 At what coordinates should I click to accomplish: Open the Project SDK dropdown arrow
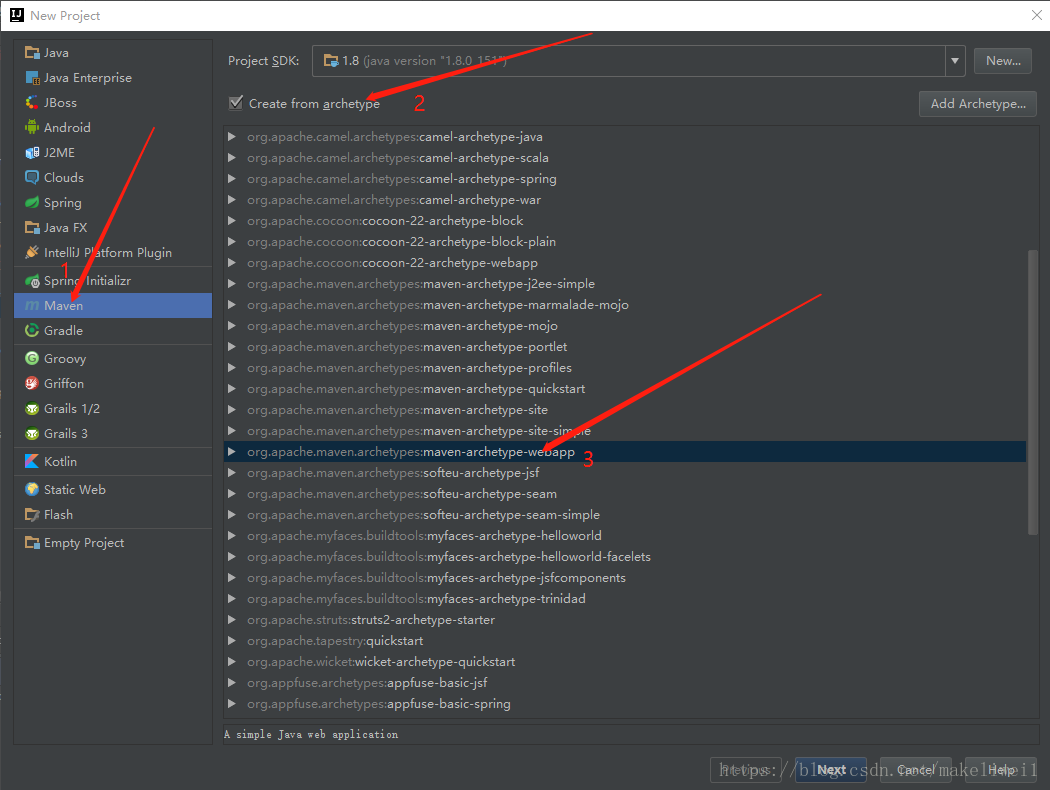click(x=955, y=61)
